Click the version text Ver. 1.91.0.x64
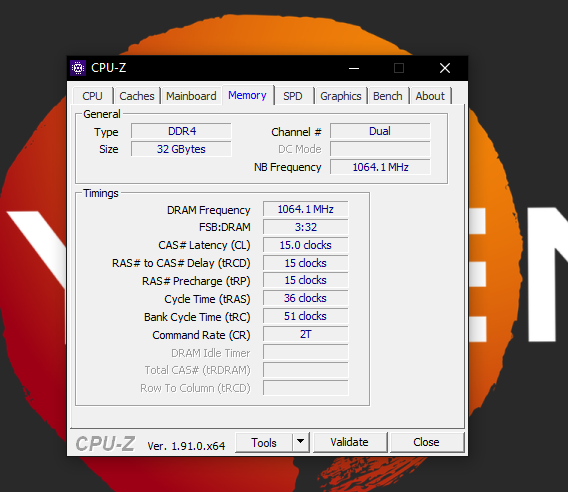This screenshot has height=492, width=568. coord(186,446)
